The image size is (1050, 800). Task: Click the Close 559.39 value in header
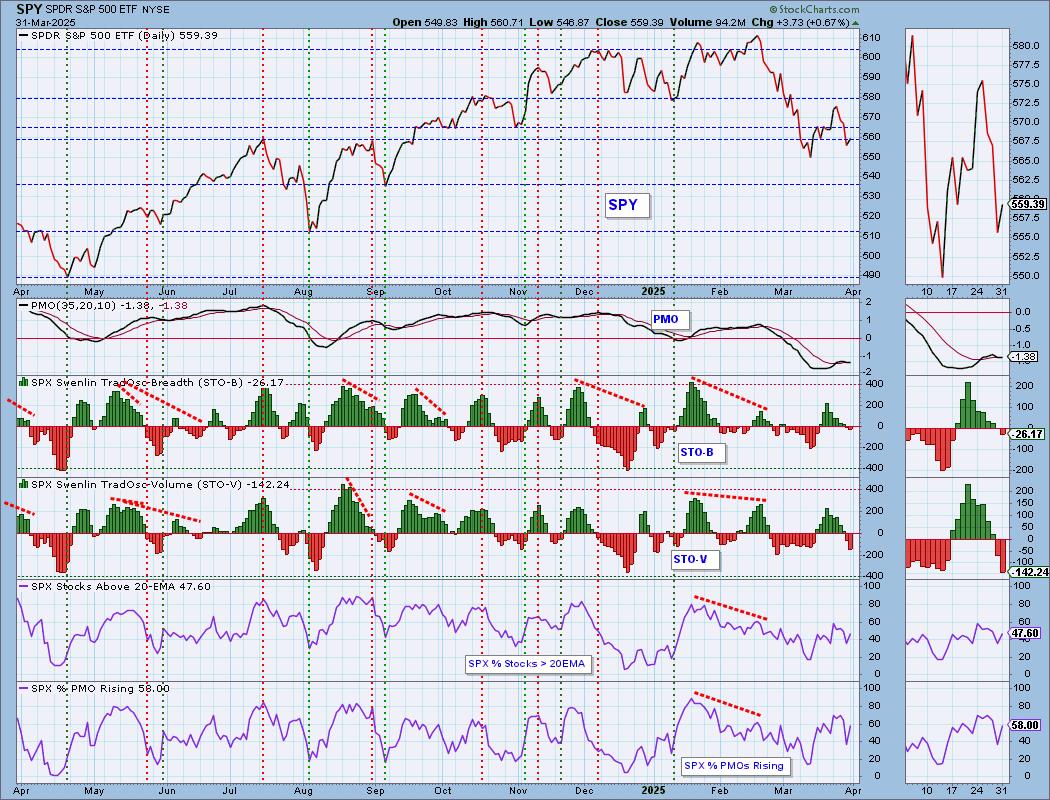coord(629,22)
